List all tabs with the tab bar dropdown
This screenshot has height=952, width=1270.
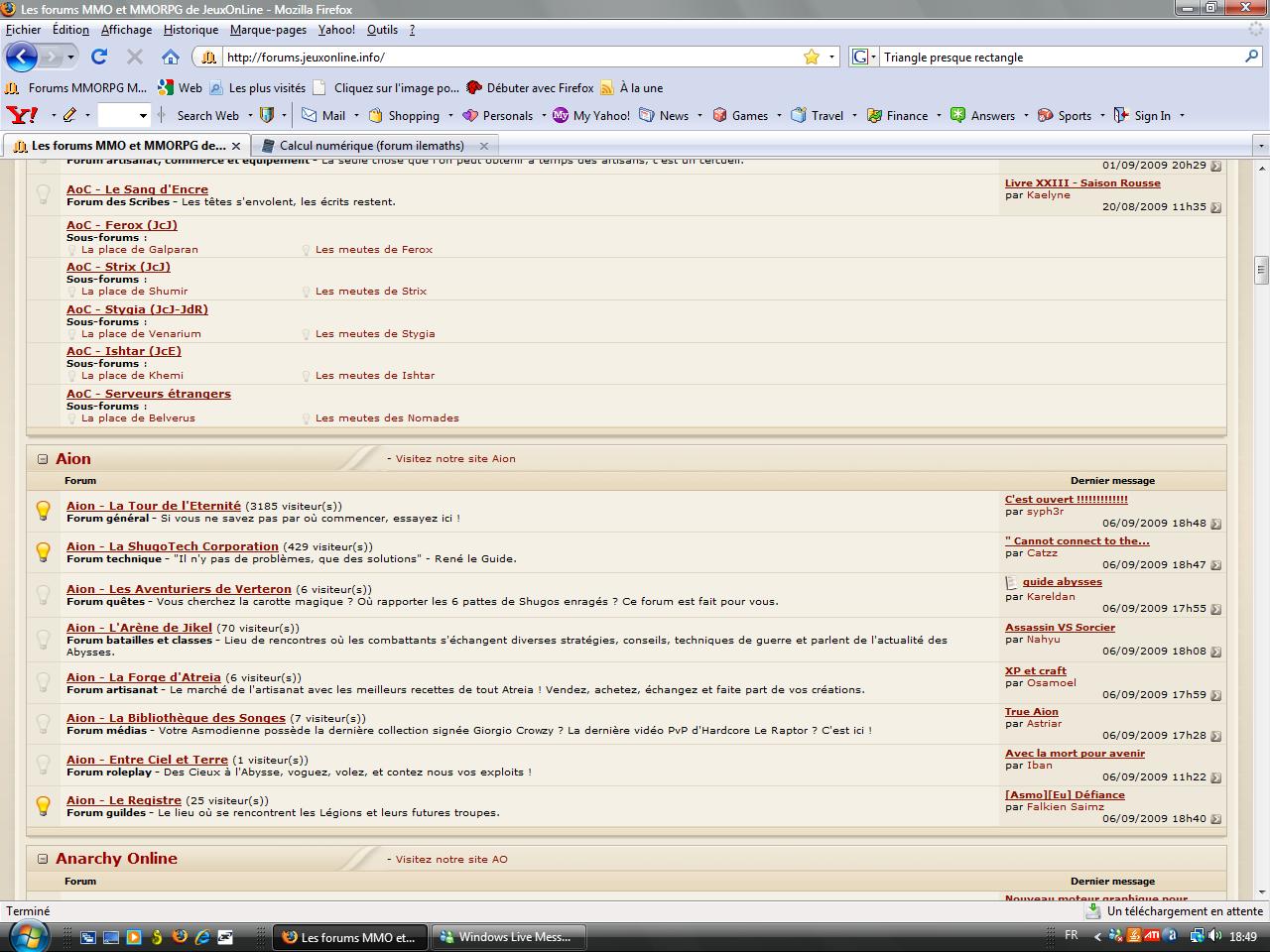(x=1261, y=145)
